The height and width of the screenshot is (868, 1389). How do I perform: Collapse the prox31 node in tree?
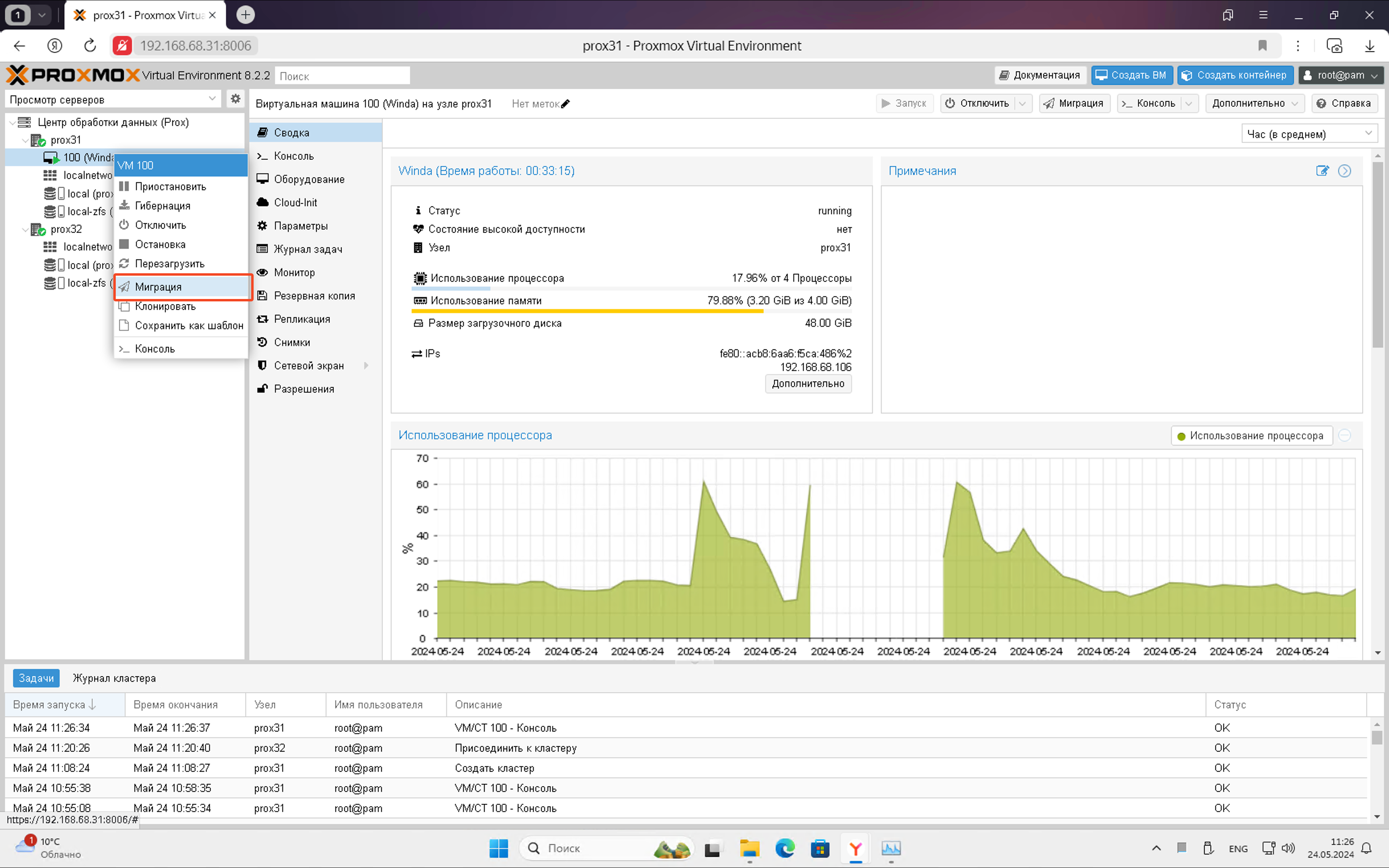point(25,140)
